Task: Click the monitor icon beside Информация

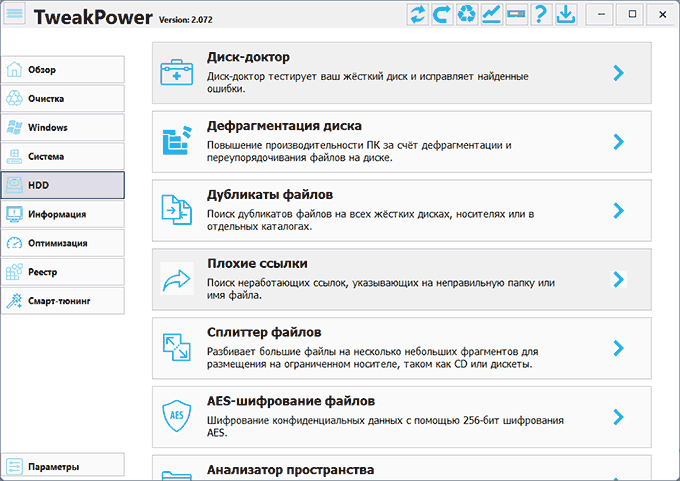Action: 14,214
